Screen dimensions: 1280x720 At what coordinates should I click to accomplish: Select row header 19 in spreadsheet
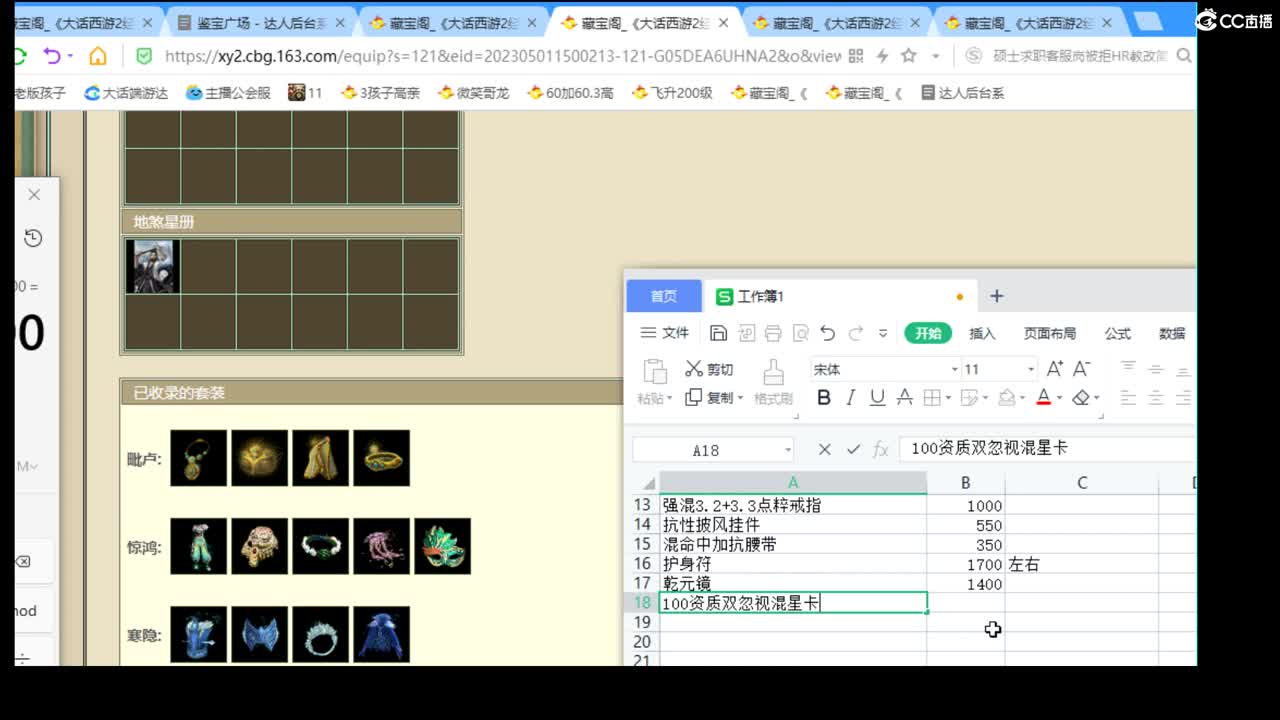[642, 622]
